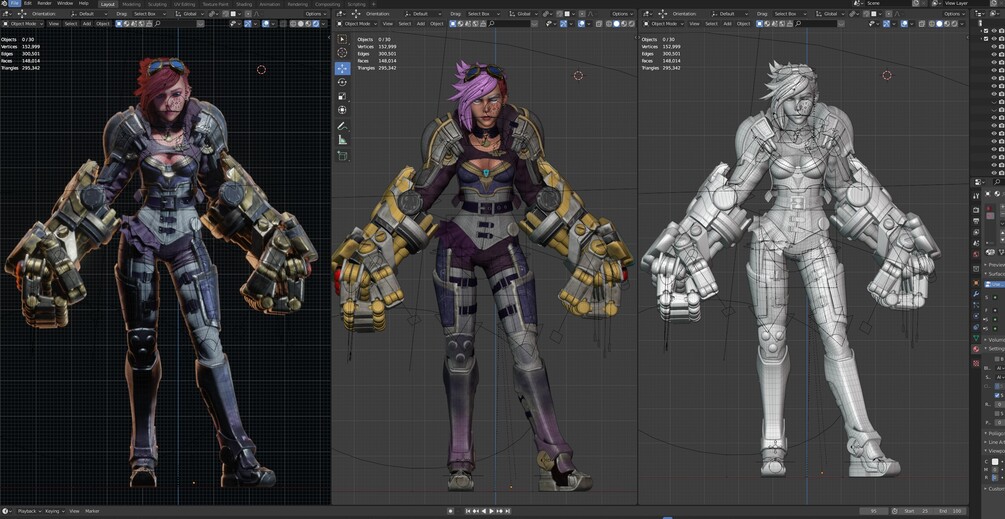Click the End frame field showing 100
Screen dimensions: 1005x519
(x=951, y=511)
